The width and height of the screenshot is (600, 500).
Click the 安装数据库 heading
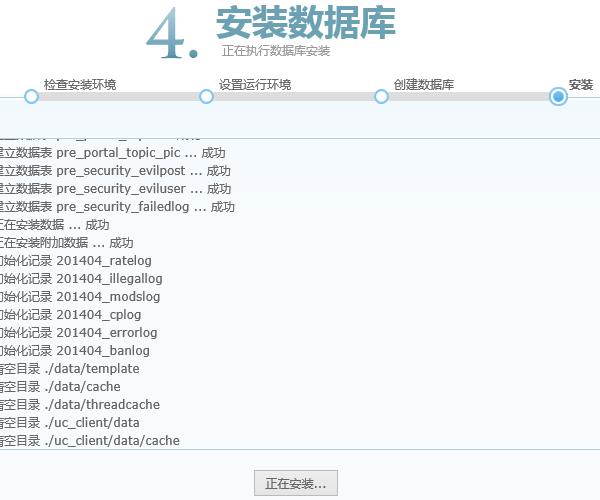coord(305,22)
